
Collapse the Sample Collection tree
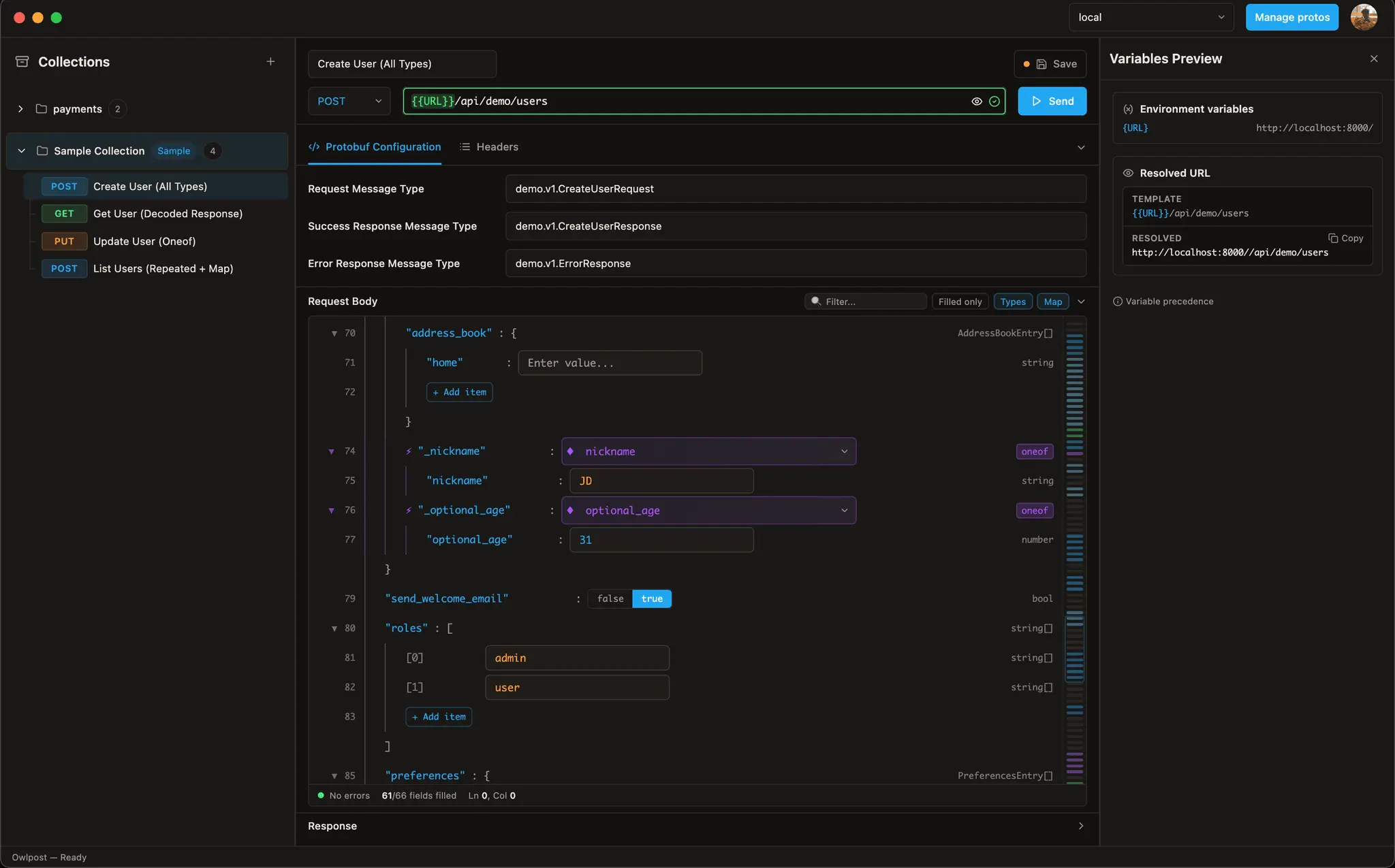22,151
